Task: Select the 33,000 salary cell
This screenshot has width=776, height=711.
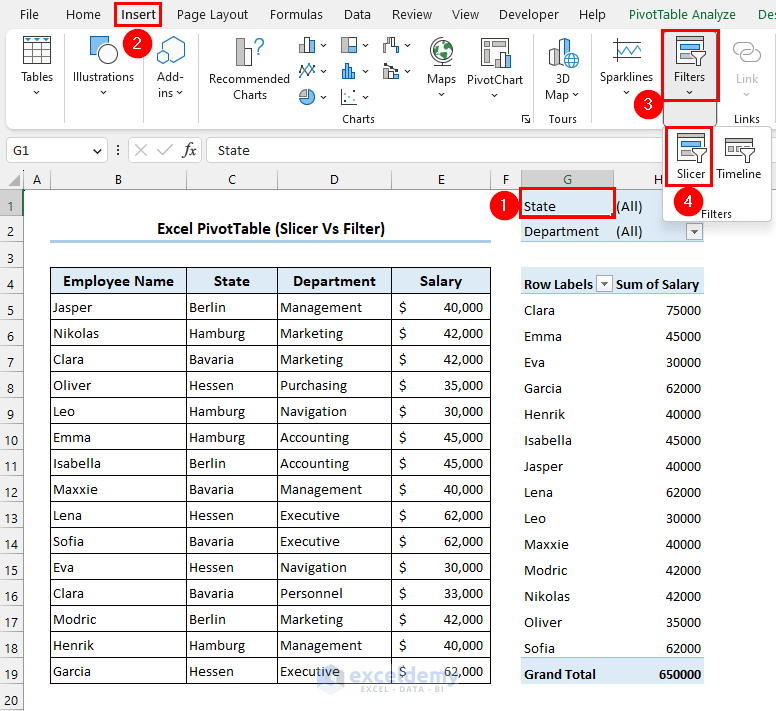Action: [441, 593]
